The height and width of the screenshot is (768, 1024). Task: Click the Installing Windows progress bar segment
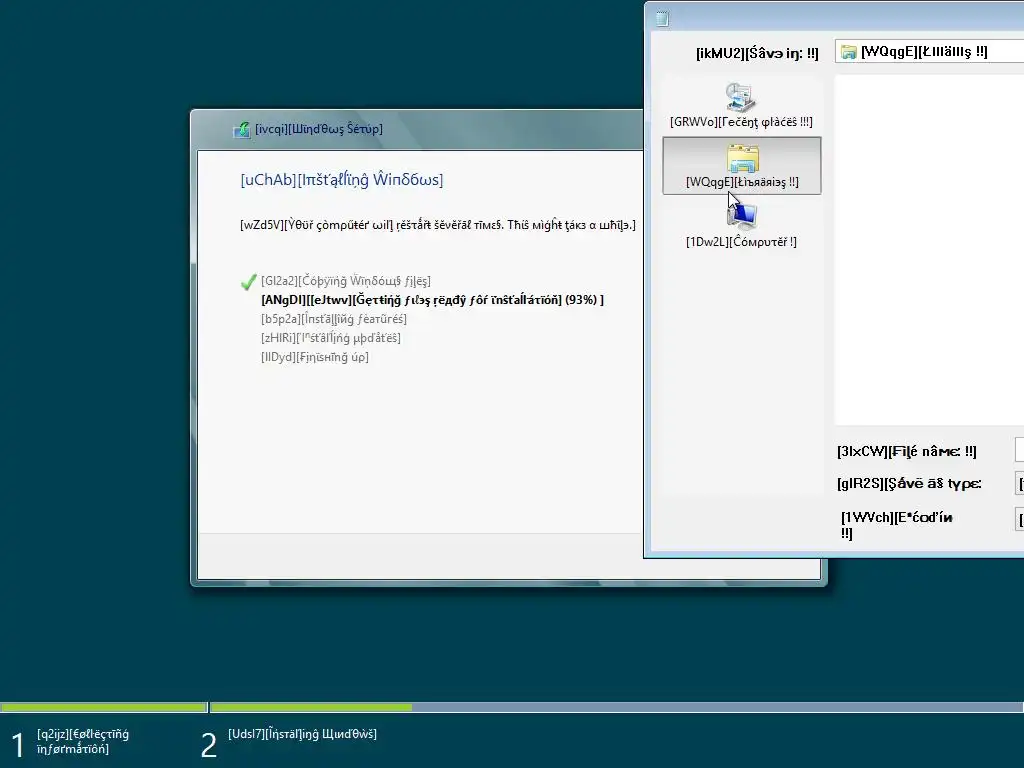pos(616,707)
